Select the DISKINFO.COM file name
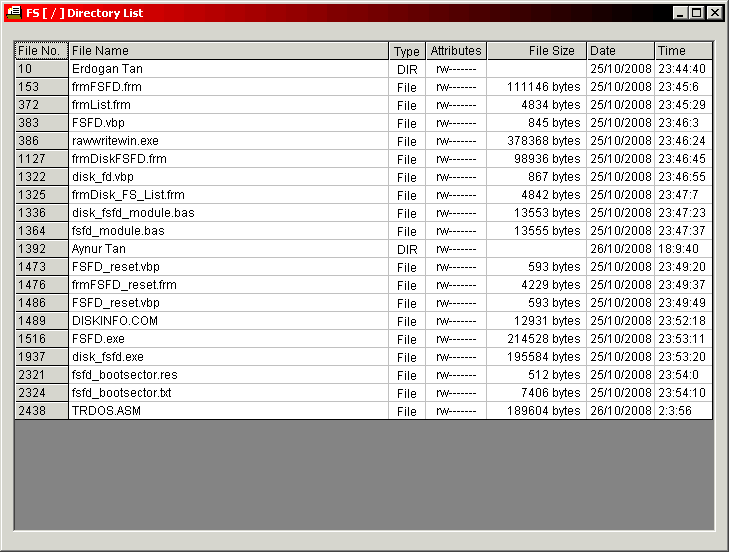 (x=115, y=321)
